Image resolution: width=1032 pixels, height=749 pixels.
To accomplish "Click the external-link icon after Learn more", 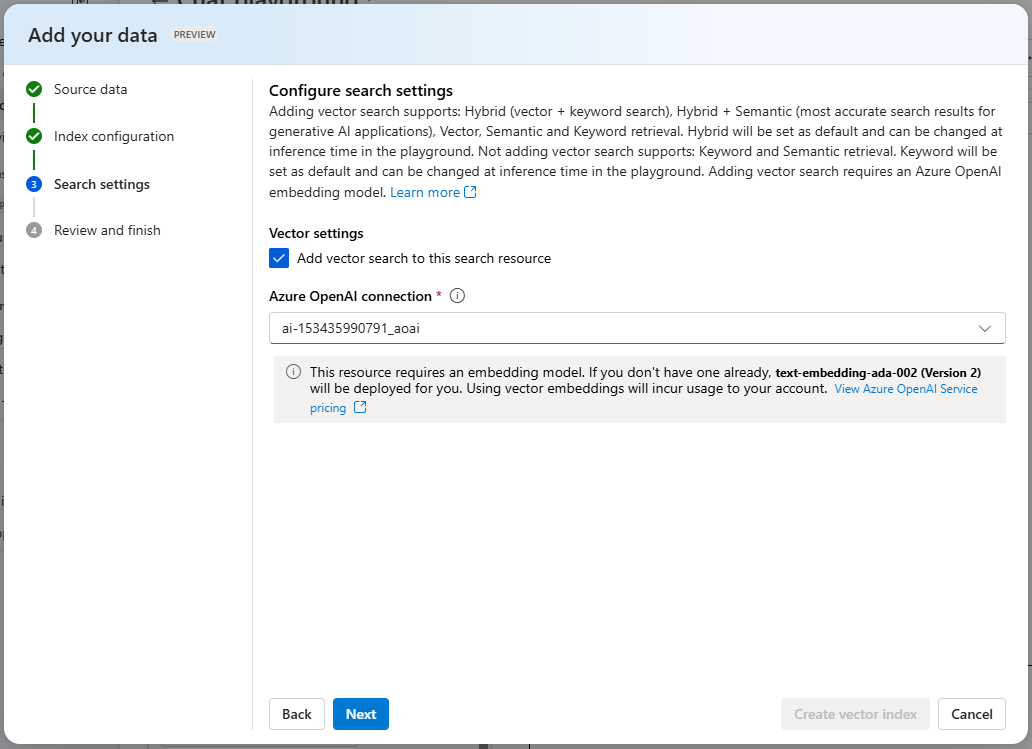I will tap(470, 192).
